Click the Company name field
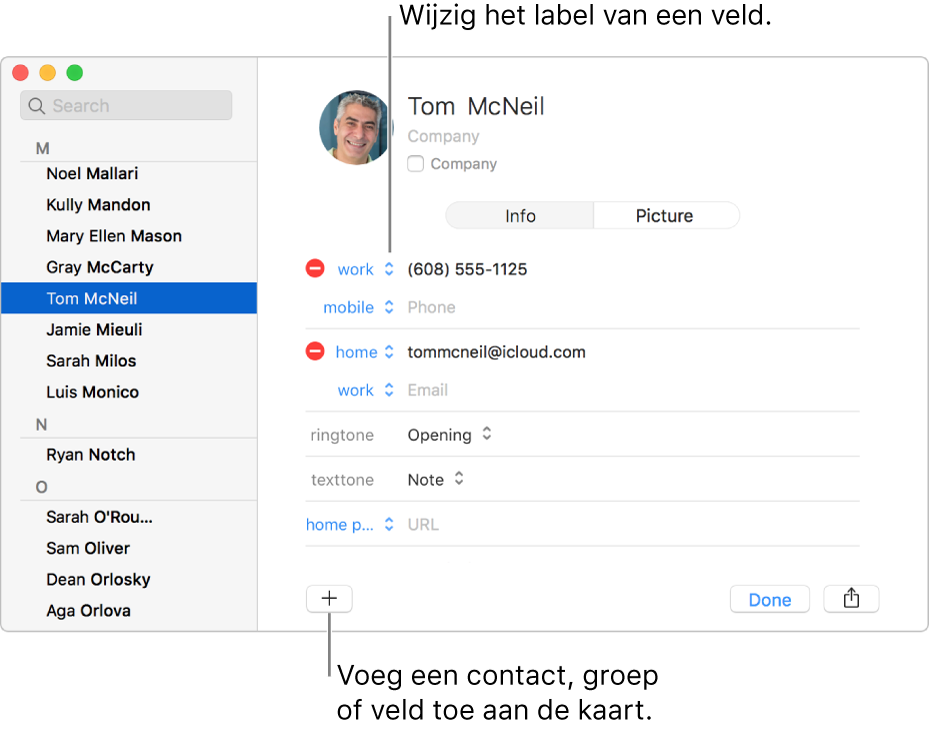 tap(443, 136)
